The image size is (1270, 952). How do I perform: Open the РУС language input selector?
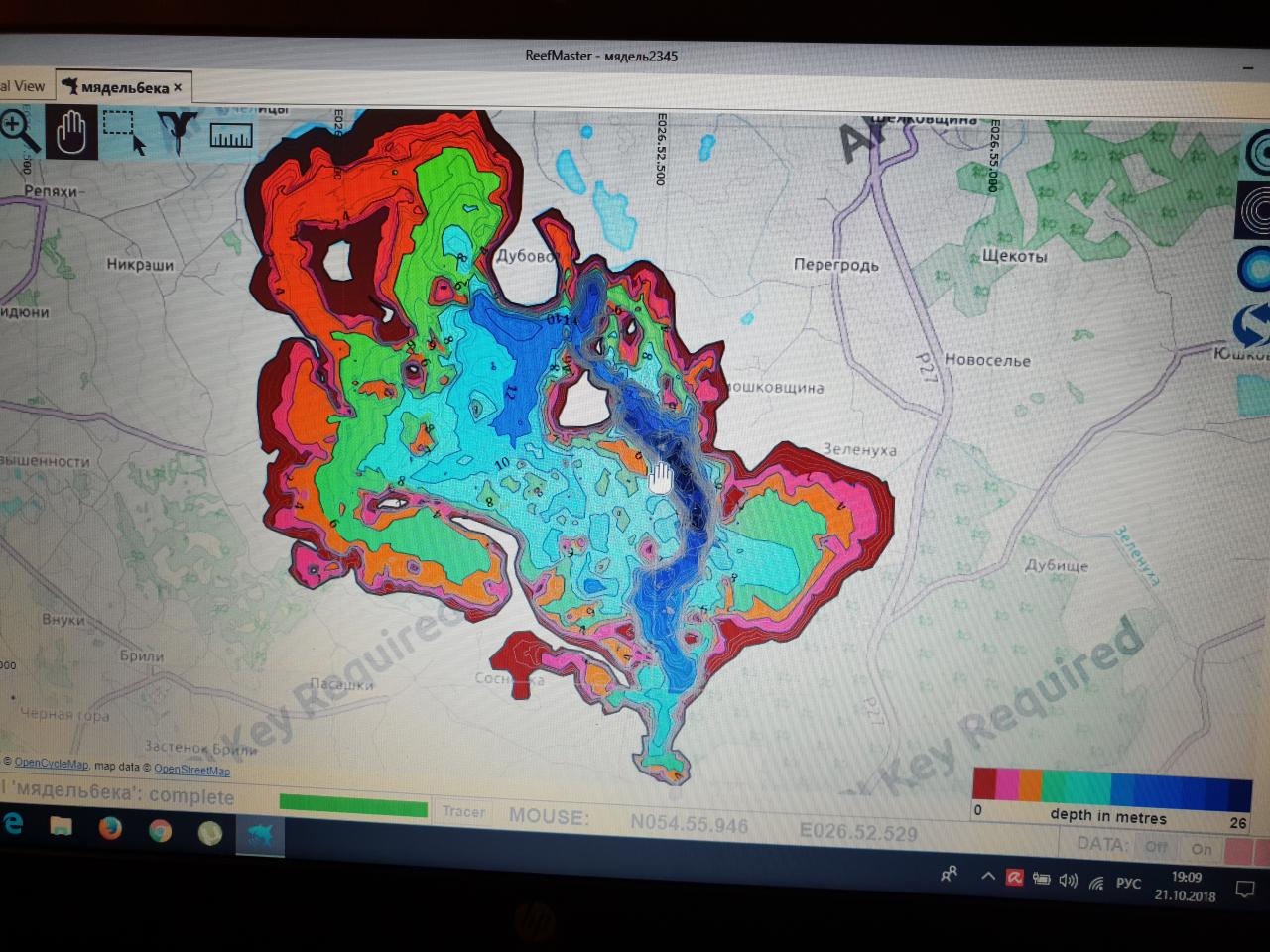coord(1128,883)
